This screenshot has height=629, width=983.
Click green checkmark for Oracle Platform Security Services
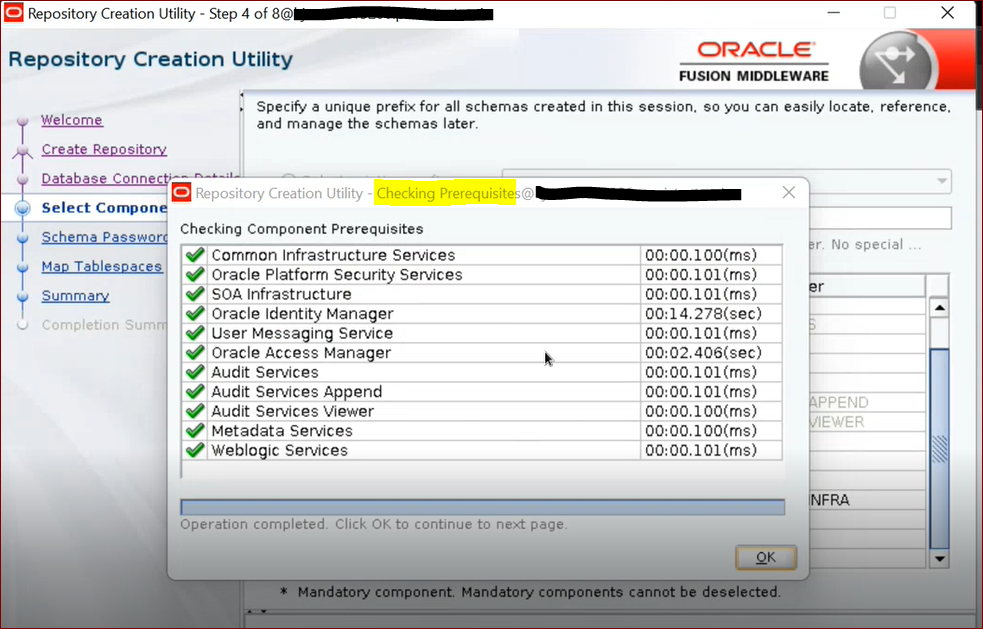195,274
